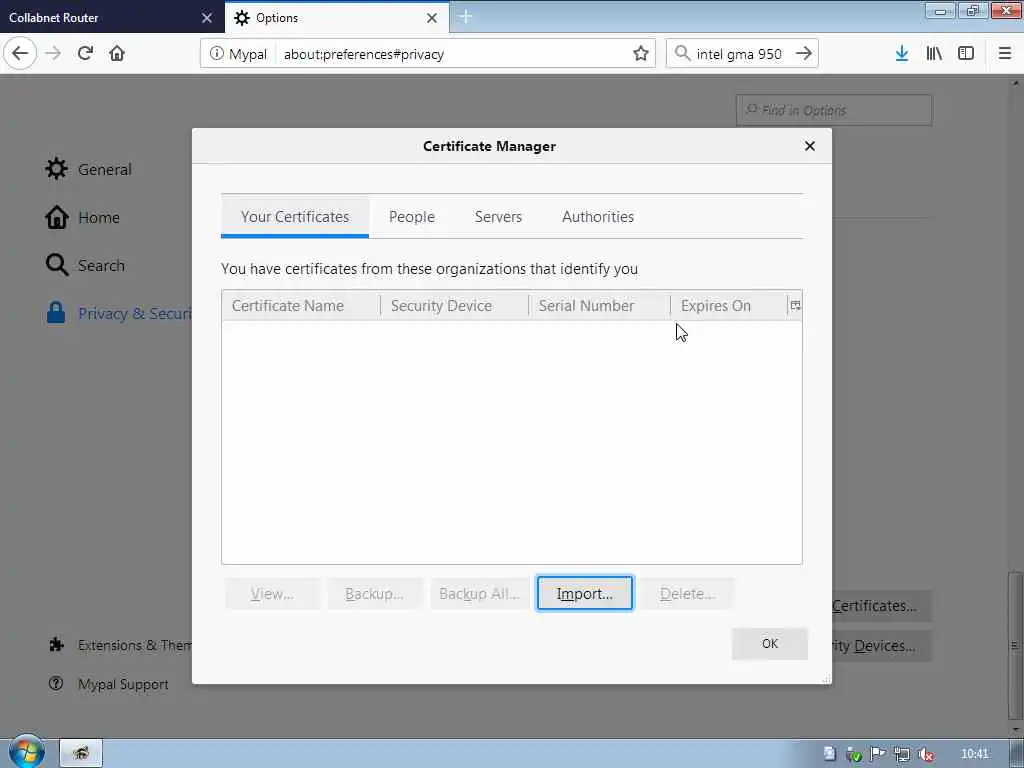Toggle the sidebar view icon
The image size is (1024, 768).
(966, 54)
